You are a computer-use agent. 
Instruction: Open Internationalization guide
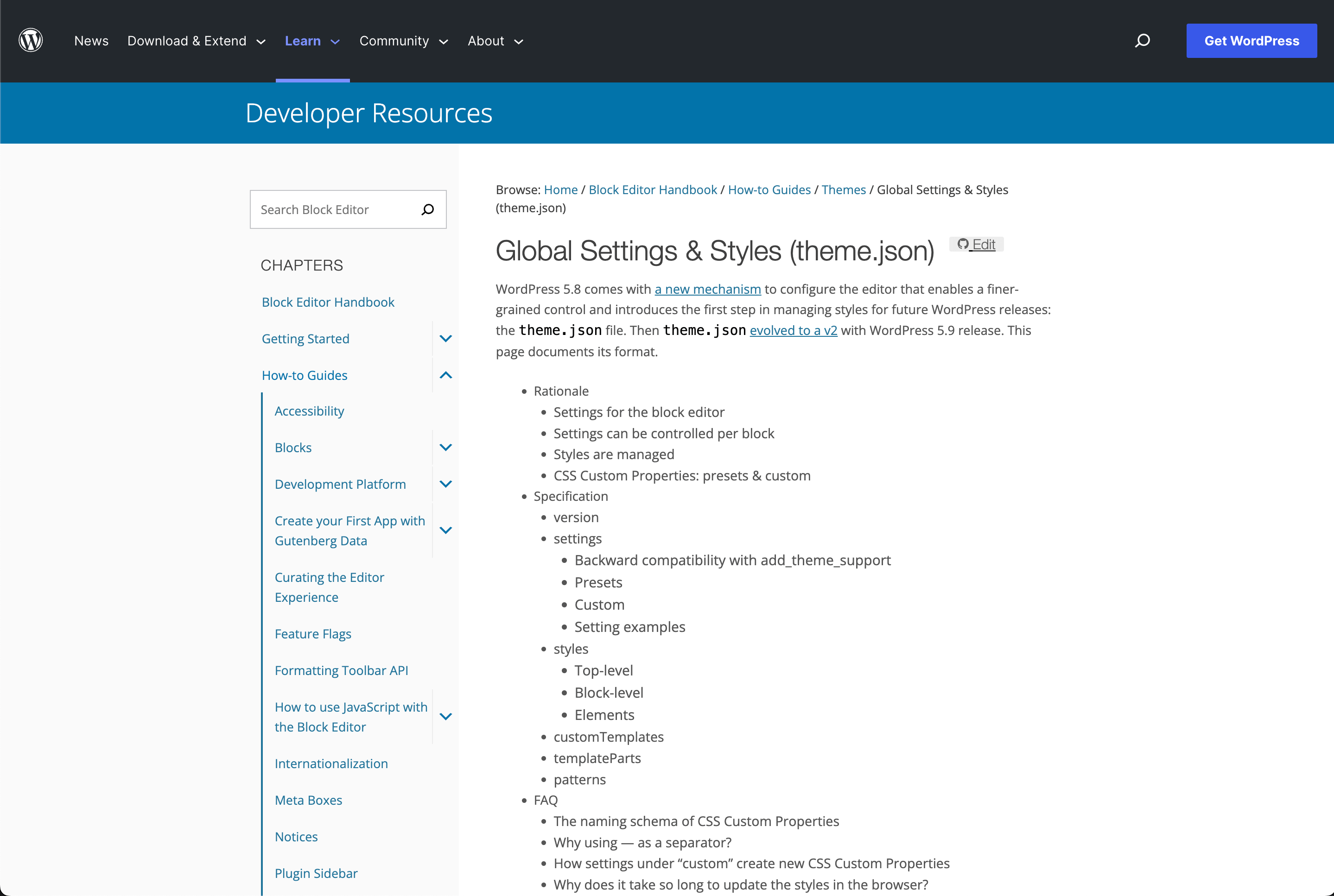click(331, 763)
